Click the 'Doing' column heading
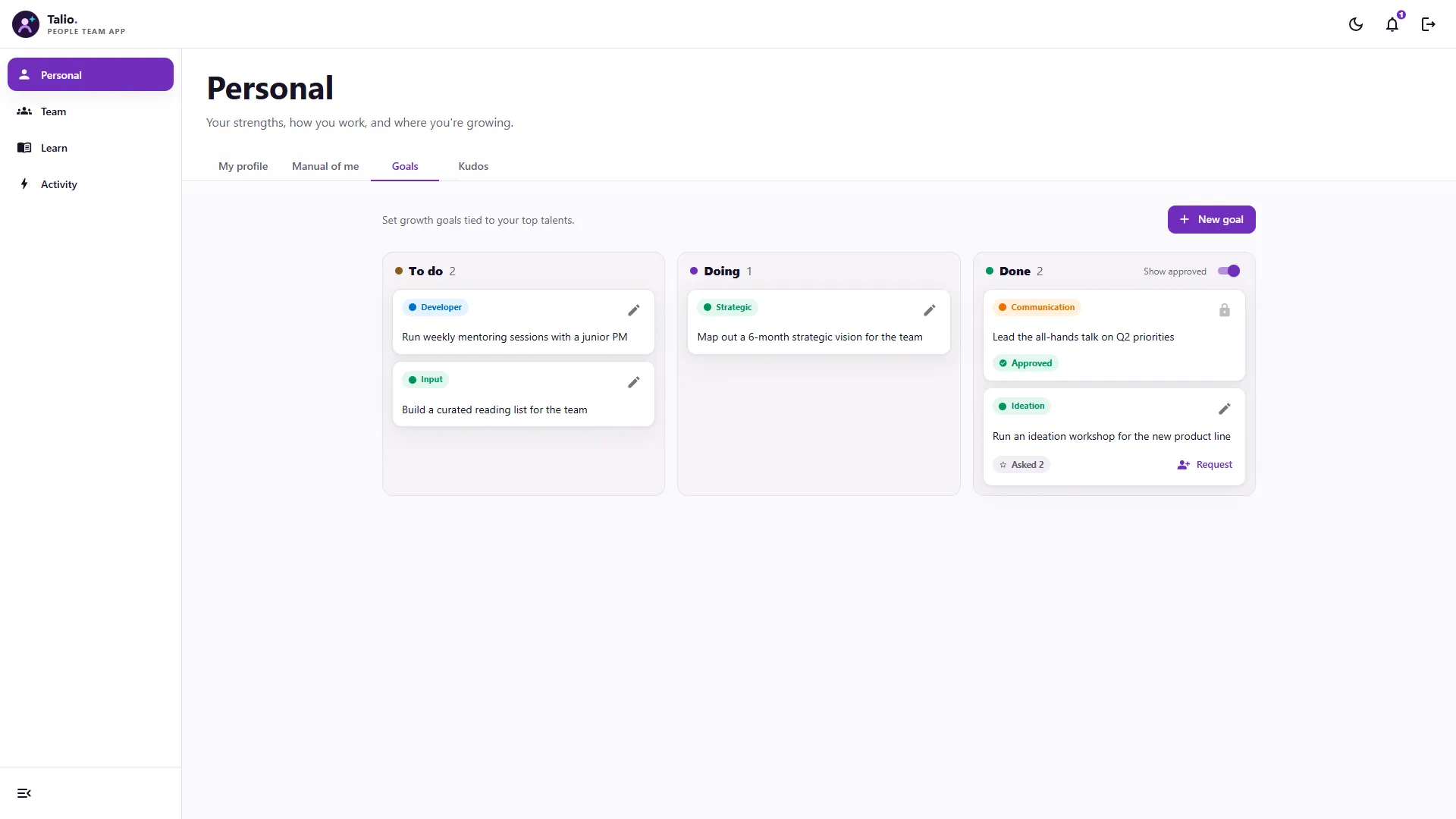1456x819 pixels. click(721, 271)
